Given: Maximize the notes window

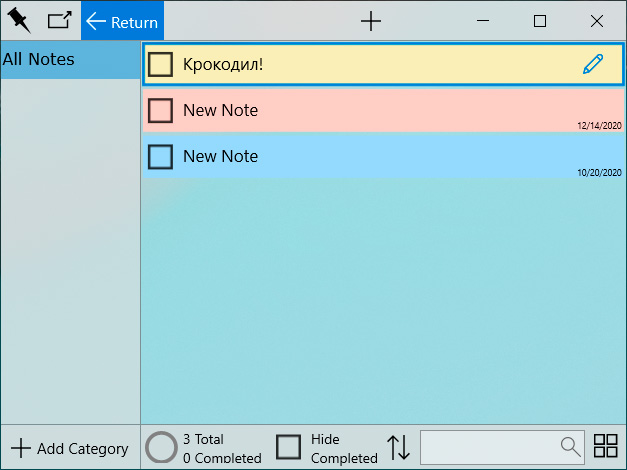Looking at the screenshot, I should tap(540, 21).
